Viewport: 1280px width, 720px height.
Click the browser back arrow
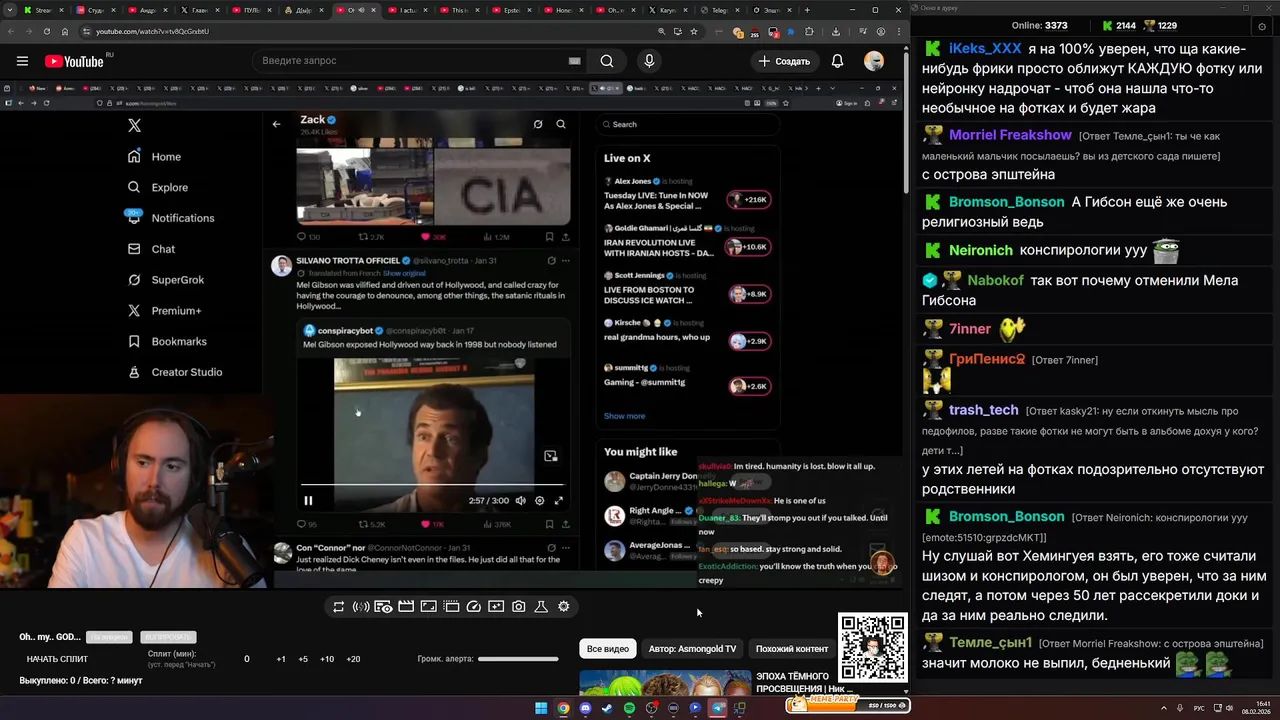(x=11, y=32)
